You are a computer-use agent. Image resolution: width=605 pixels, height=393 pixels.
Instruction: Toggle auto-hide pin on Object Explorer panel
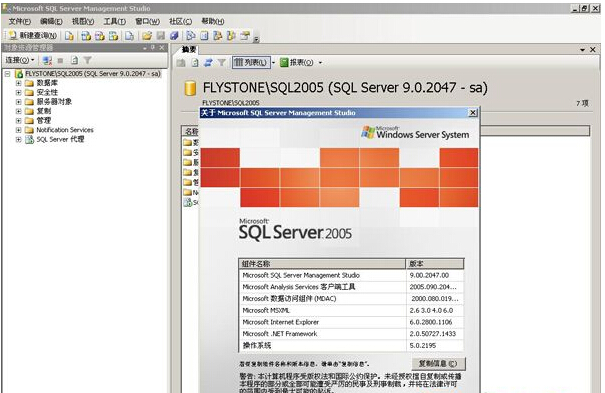153,47
